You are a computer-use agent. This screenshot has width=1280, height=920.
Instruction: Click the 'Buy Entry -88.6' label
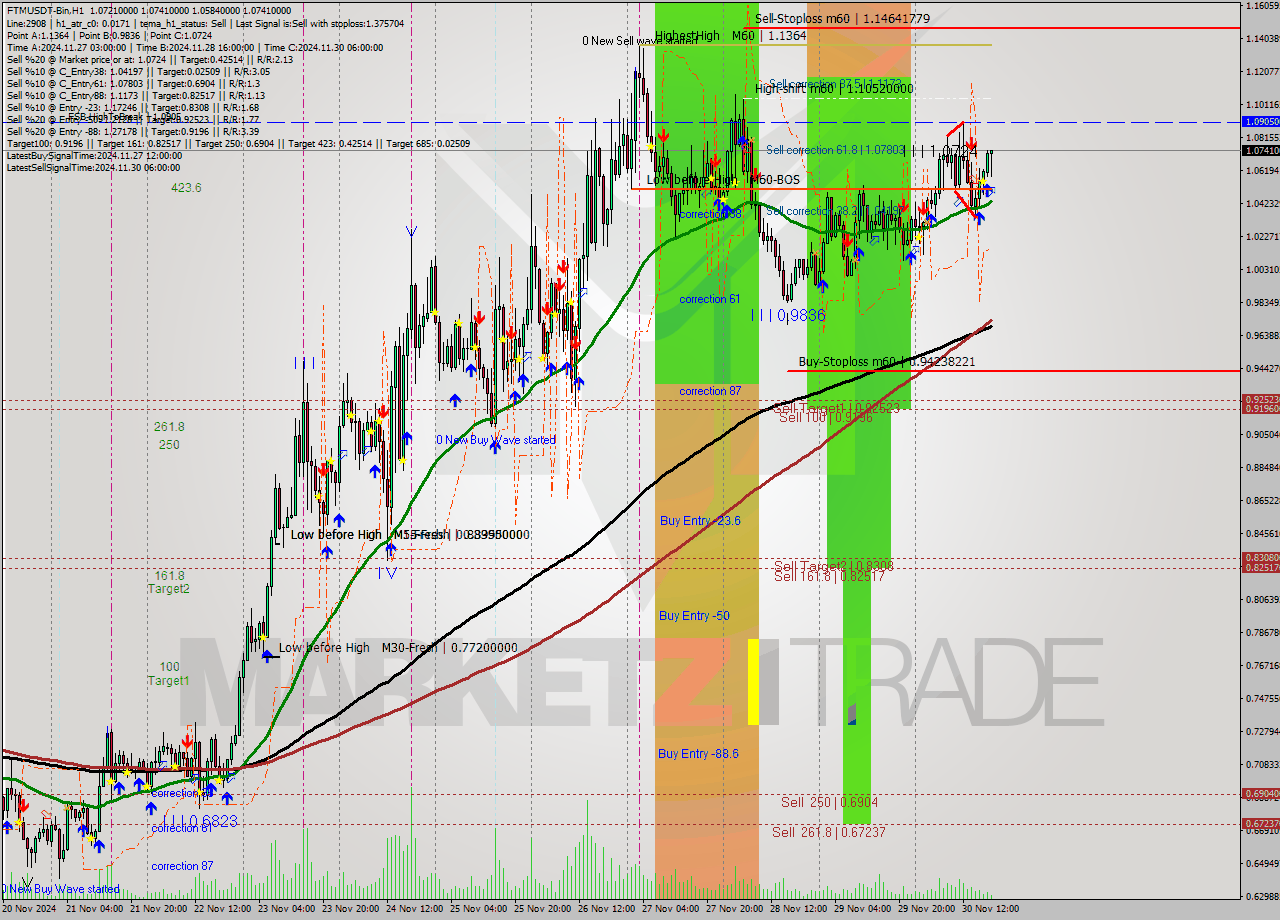click(x=698, y=753)
